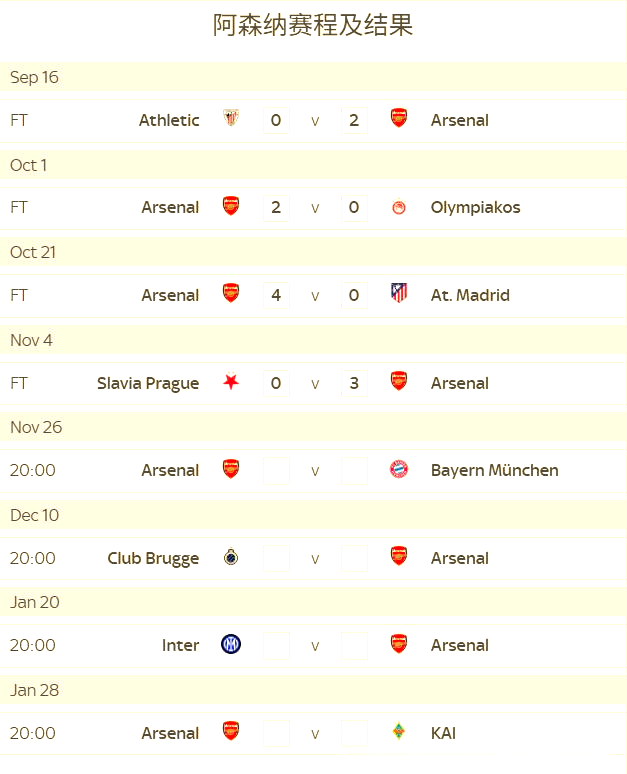Open the Slavia Prague team link
Screen dimensions: 627x774
(x=148, y=383)
